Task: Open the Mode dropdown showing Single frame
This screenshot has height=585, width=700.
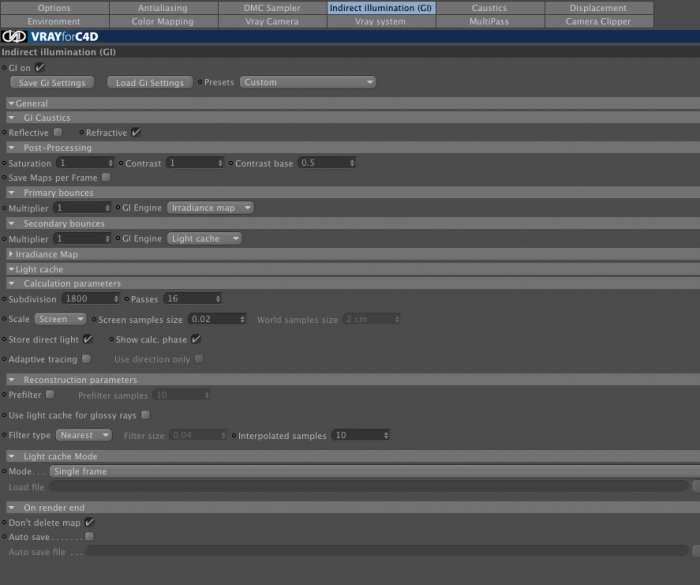Action: (375, 471)
